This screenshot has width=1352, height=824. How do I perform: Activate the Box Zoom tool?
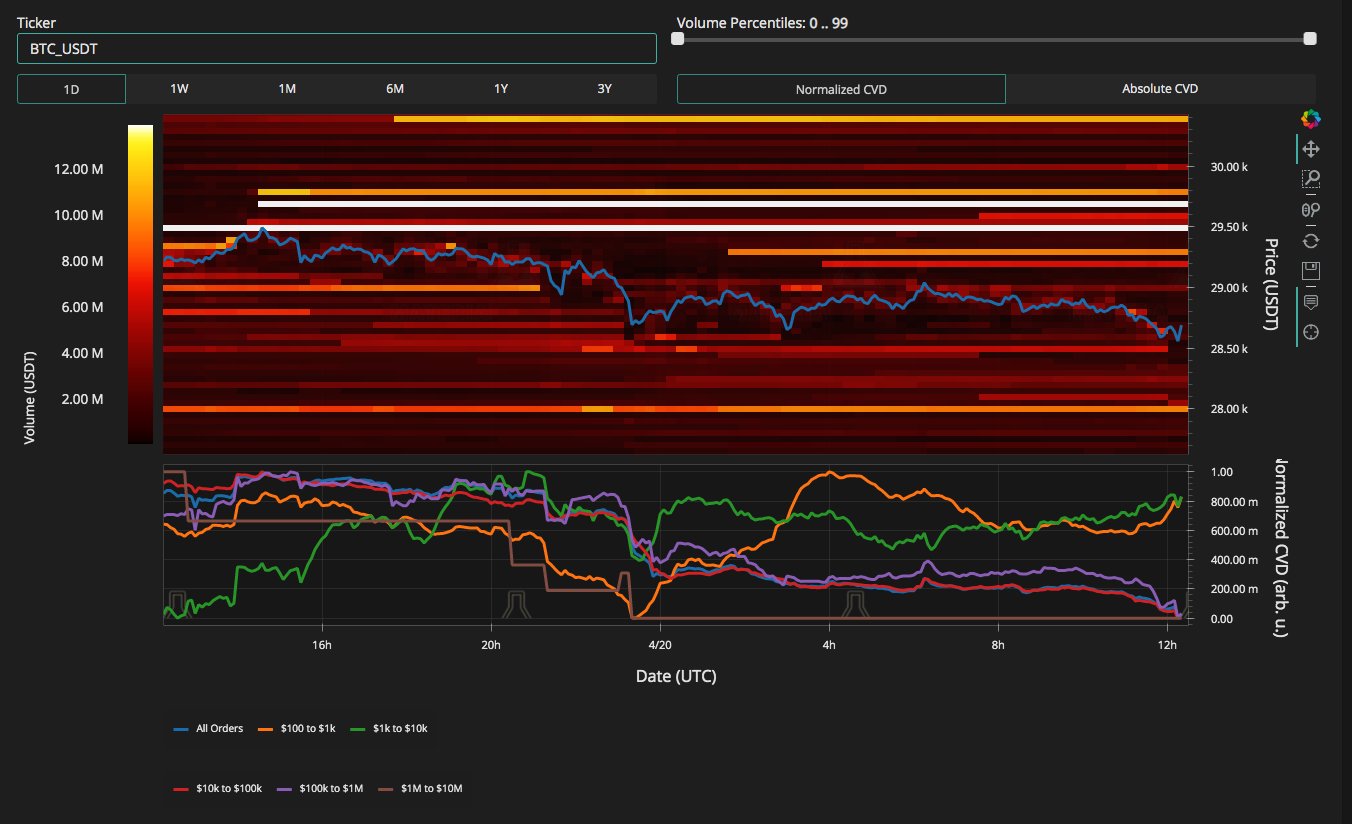(x=1310, y=179)
